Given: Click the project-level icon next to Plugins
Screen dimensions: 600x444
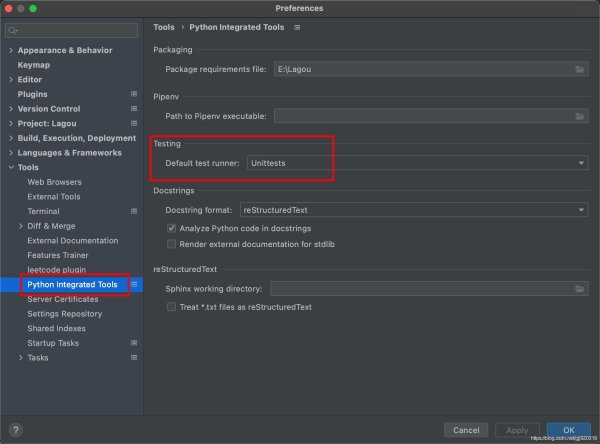Looking at the screenshot, I should coord(134,94).
